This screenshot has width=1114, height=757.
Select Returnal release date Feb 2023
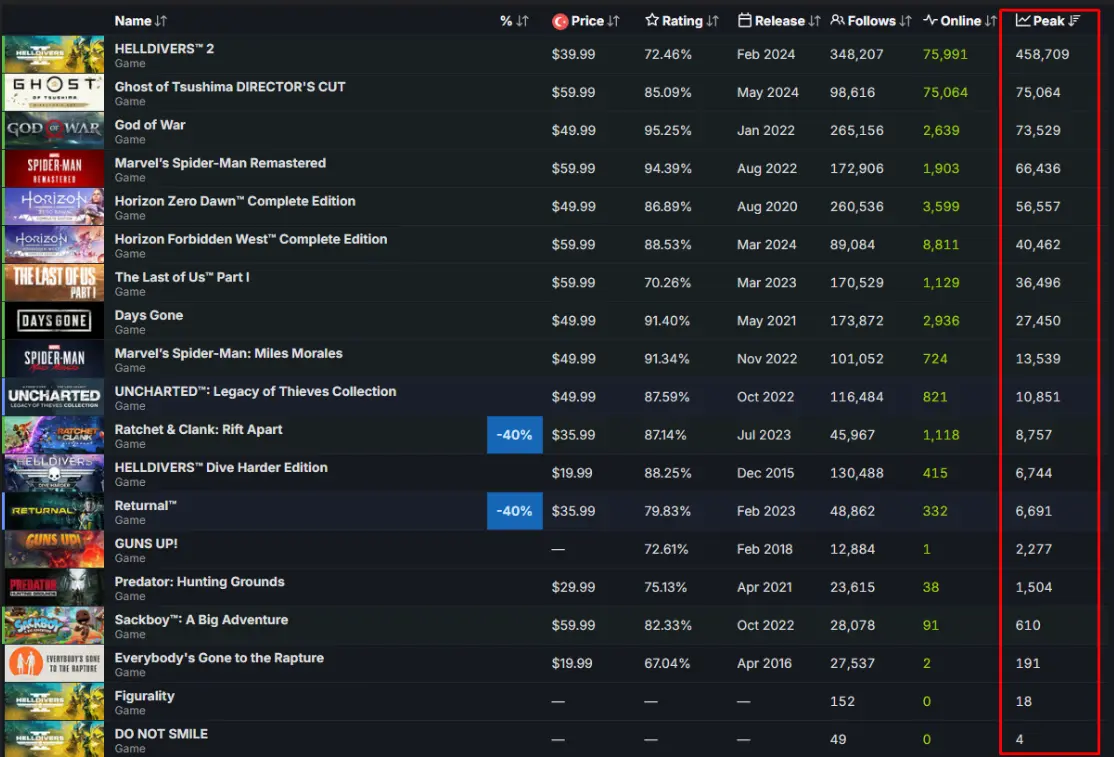click(x=766, y=511)
